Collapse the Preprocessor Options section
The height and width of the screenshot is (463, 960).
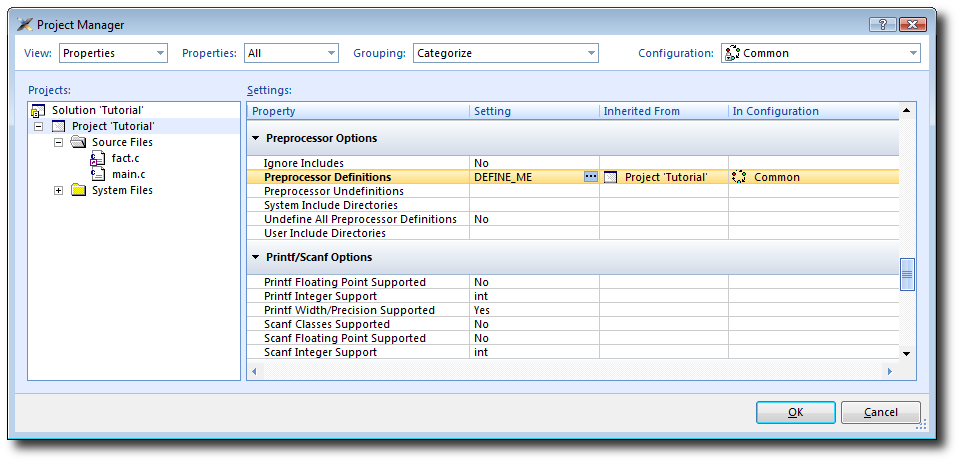click(256, 138)
